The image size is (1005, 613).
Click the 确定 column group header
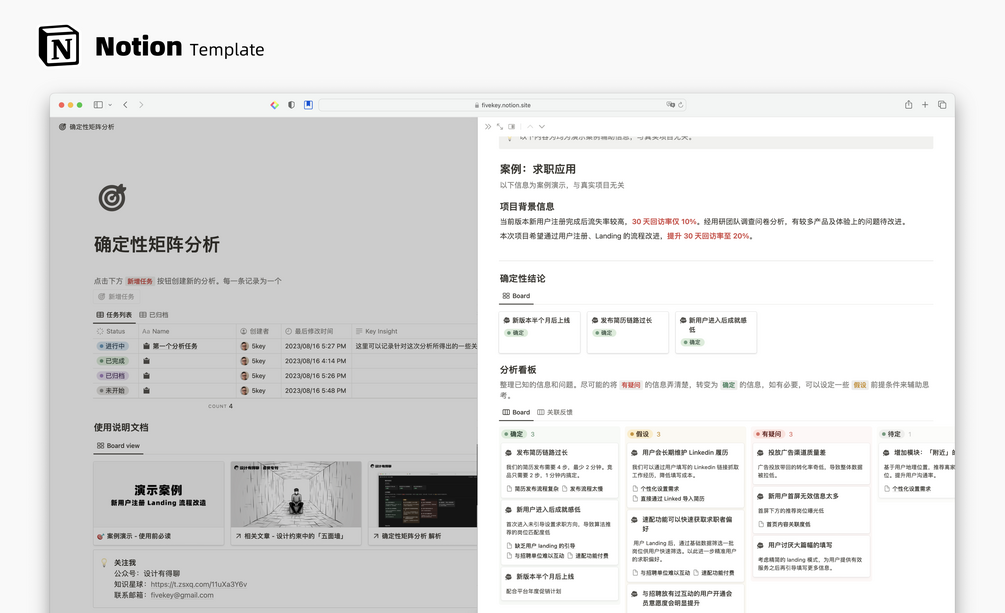[x=514, y=434]
